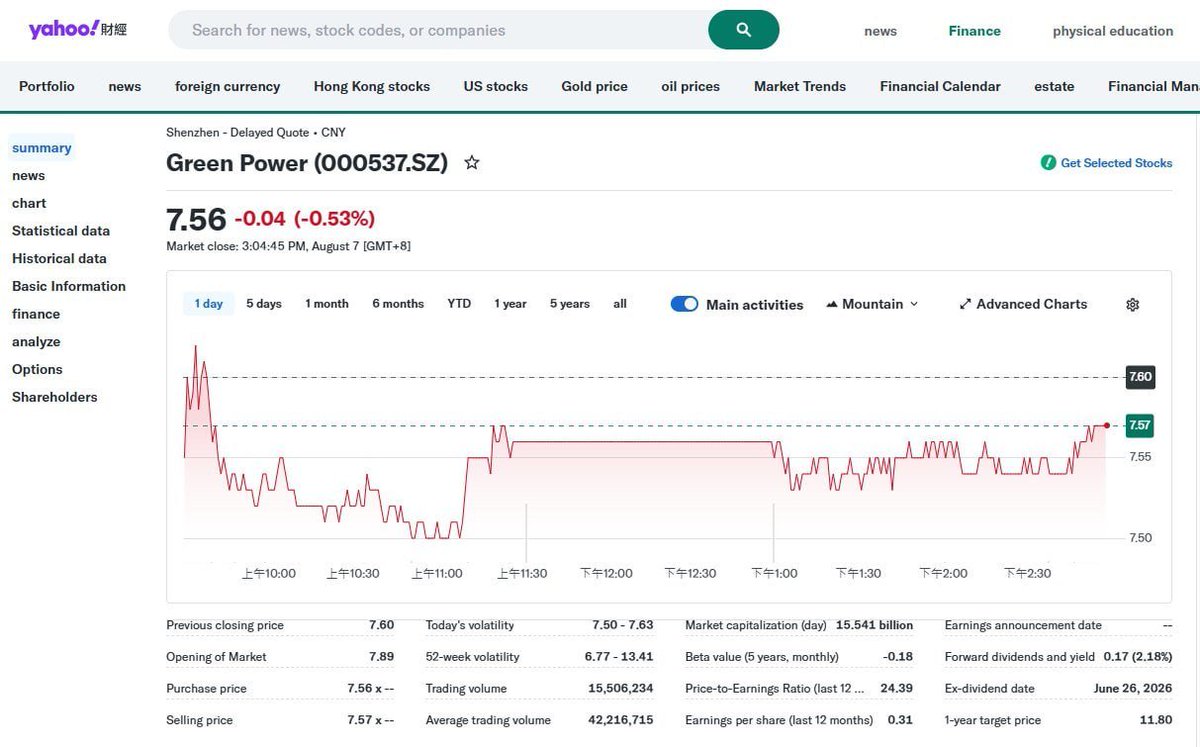1200x747 pixels.
Task: Open Basic Information in sidebar
Action: [x=69, y=286]
